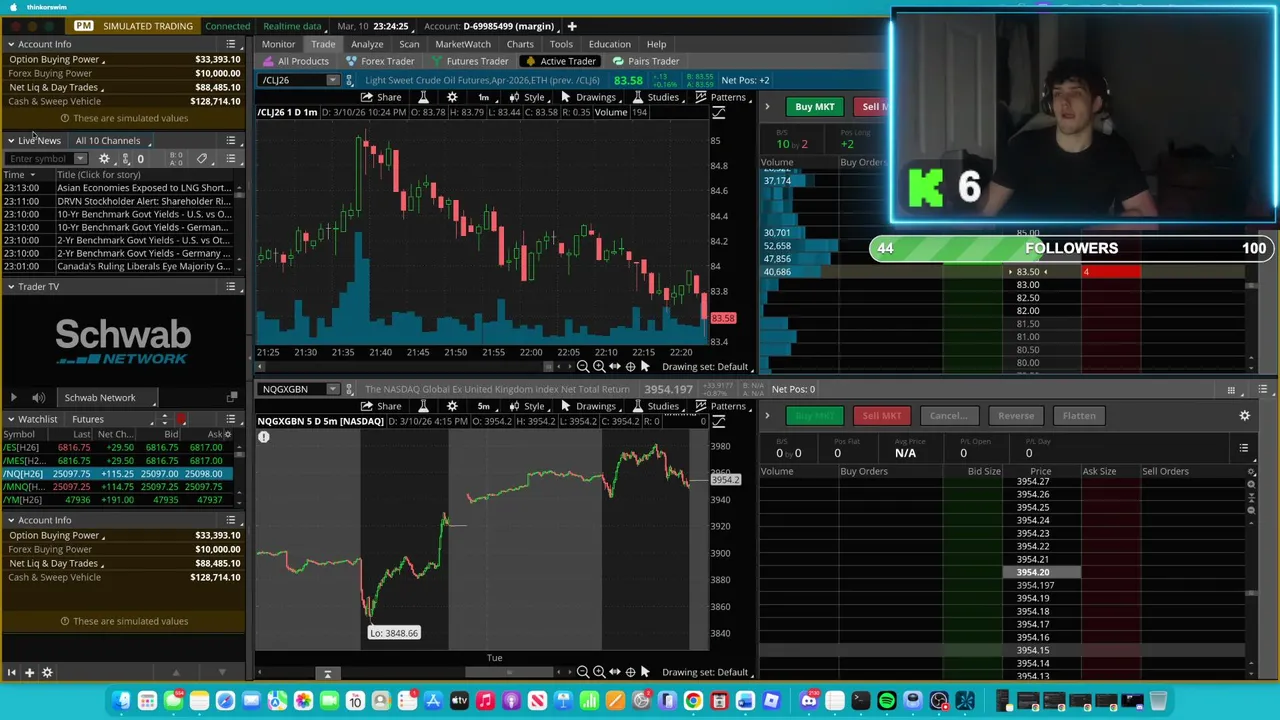Open chart settings gear on CLJ26 chart
The width and height of the screenshot is (1280, 720).
coord(452,97)
